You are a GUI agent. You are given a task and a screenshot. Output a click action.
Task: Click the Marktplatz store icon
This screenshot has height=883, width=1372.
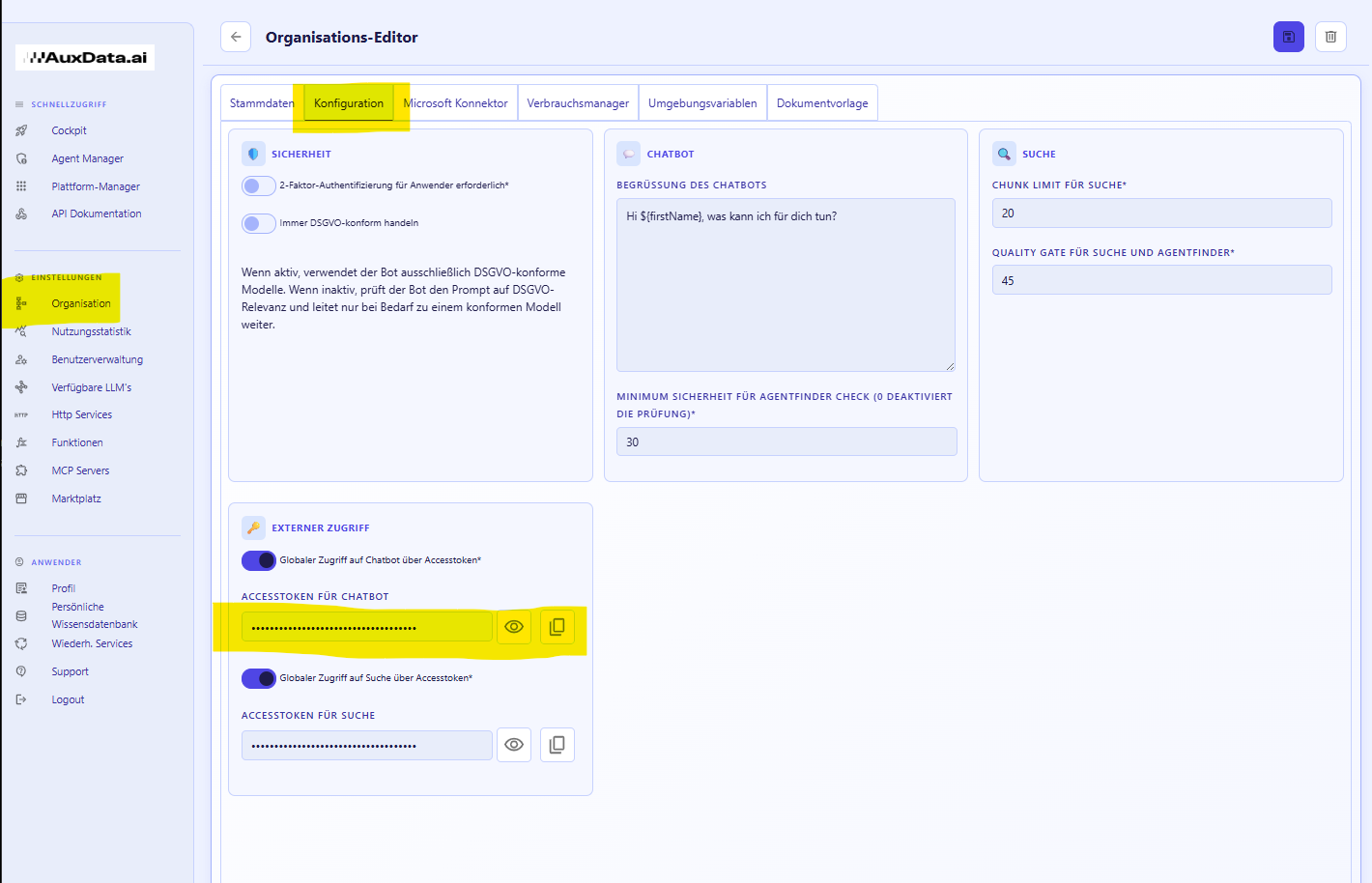tap(21, 498)
